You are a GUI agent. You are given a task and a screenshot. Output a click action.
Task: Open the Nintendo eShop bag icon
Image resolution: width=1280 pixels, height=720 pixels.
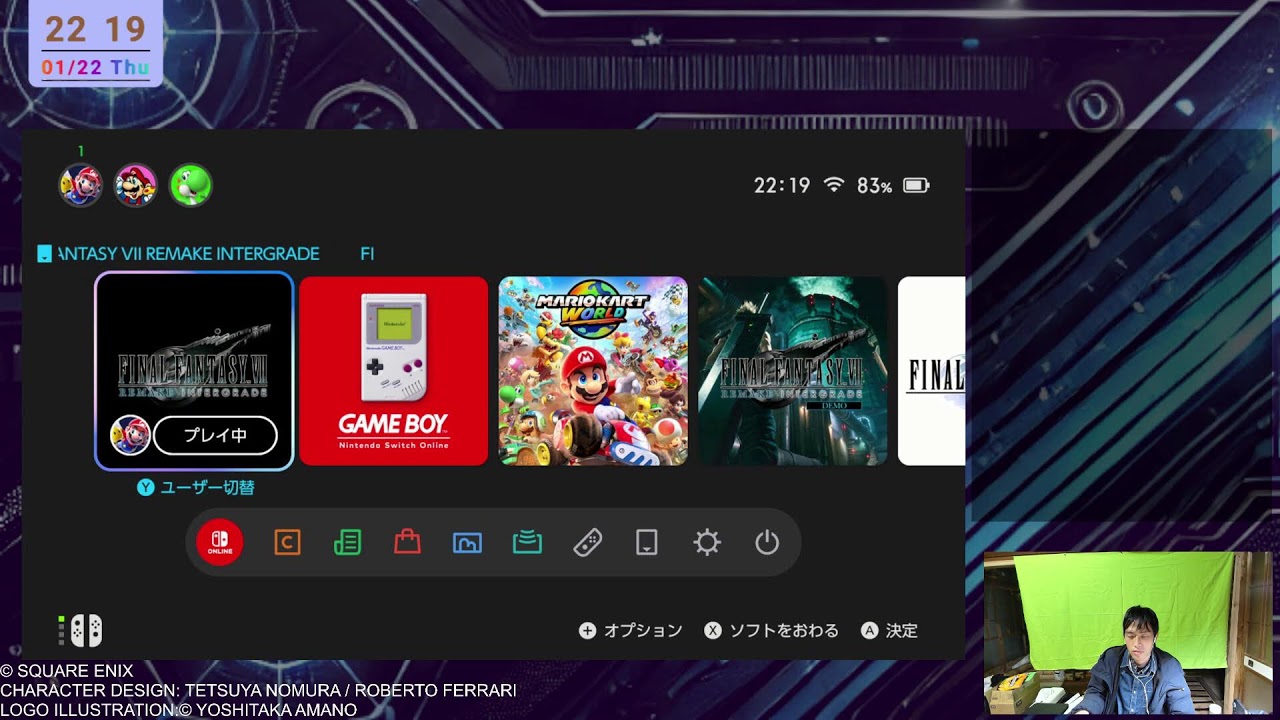(x=407, y=542)
